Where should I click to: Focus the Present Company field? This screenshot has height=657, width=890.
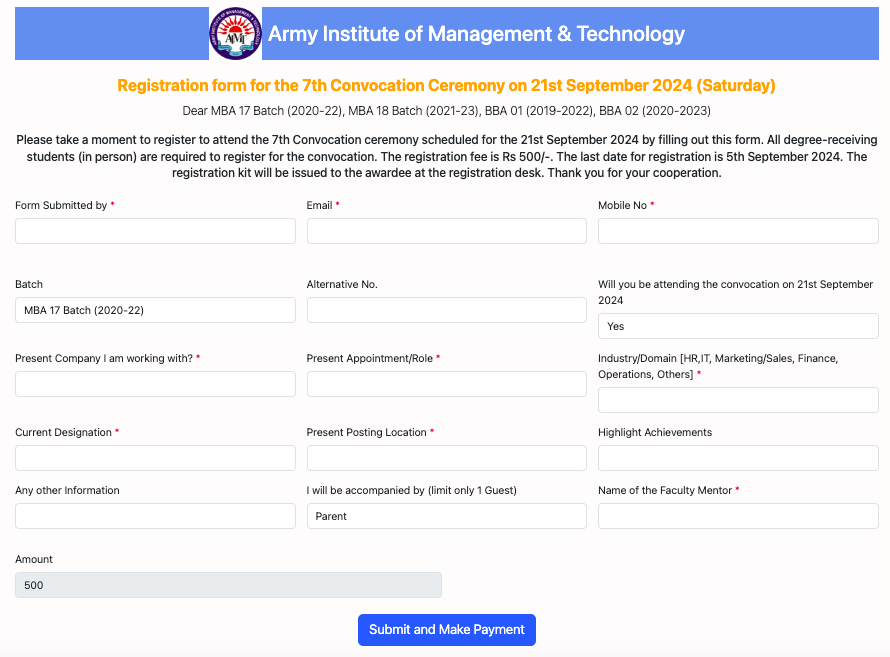click(x=155, y=384)
